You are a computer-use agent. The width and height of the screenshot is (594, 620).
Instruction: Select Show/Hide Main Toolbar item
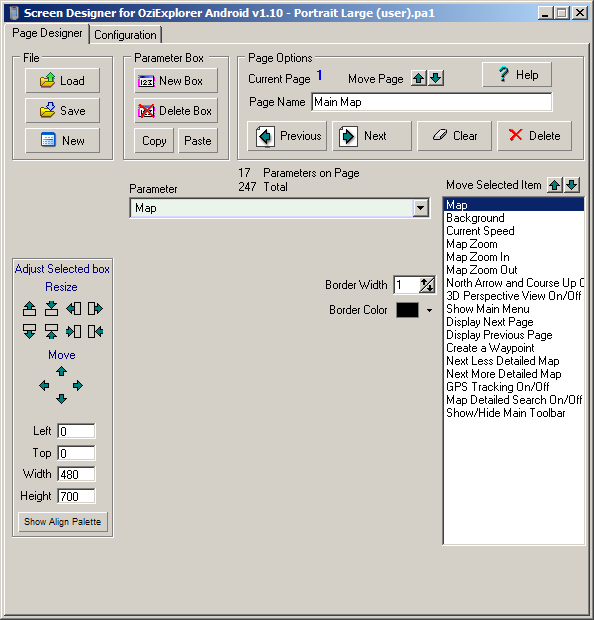pos(514,413)
